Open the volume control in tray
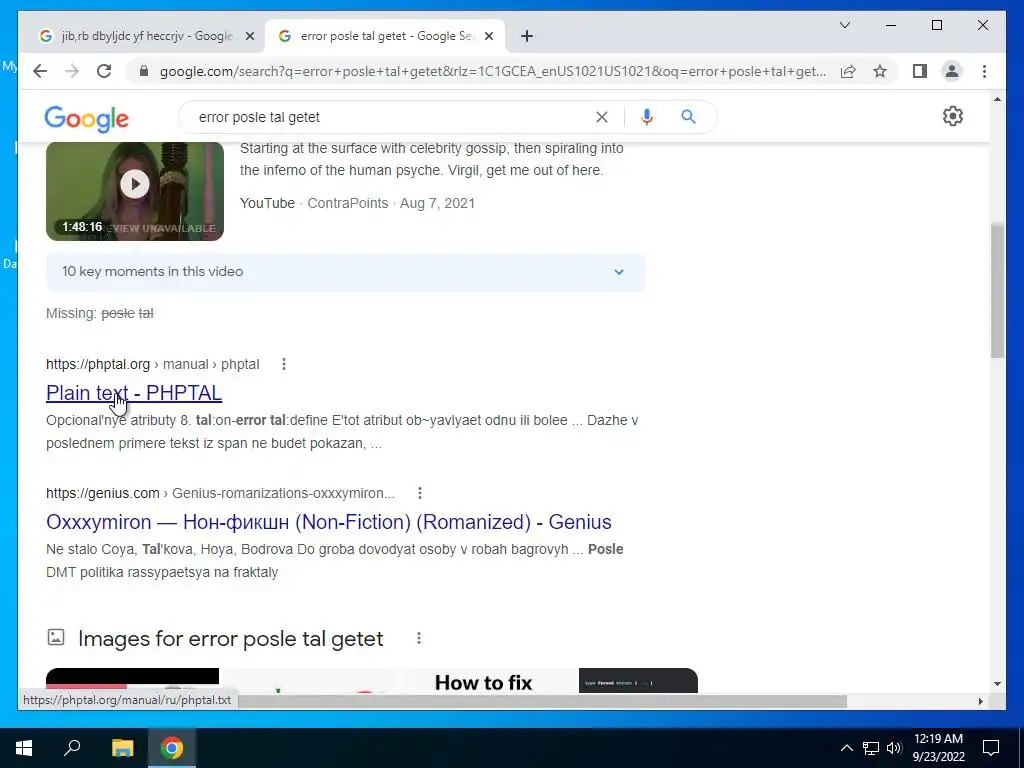The width and height of the screenshot is (1024, 768). [894, 748]
